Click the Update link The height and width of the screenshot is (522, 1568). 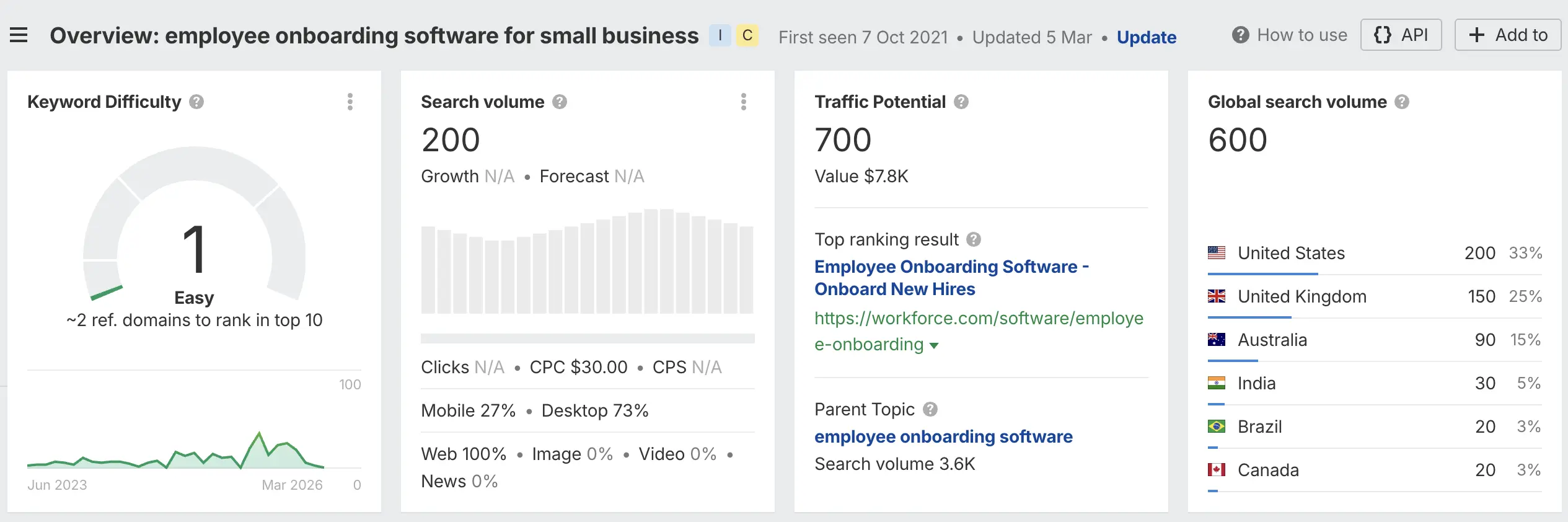click(x=1146, y=37)
